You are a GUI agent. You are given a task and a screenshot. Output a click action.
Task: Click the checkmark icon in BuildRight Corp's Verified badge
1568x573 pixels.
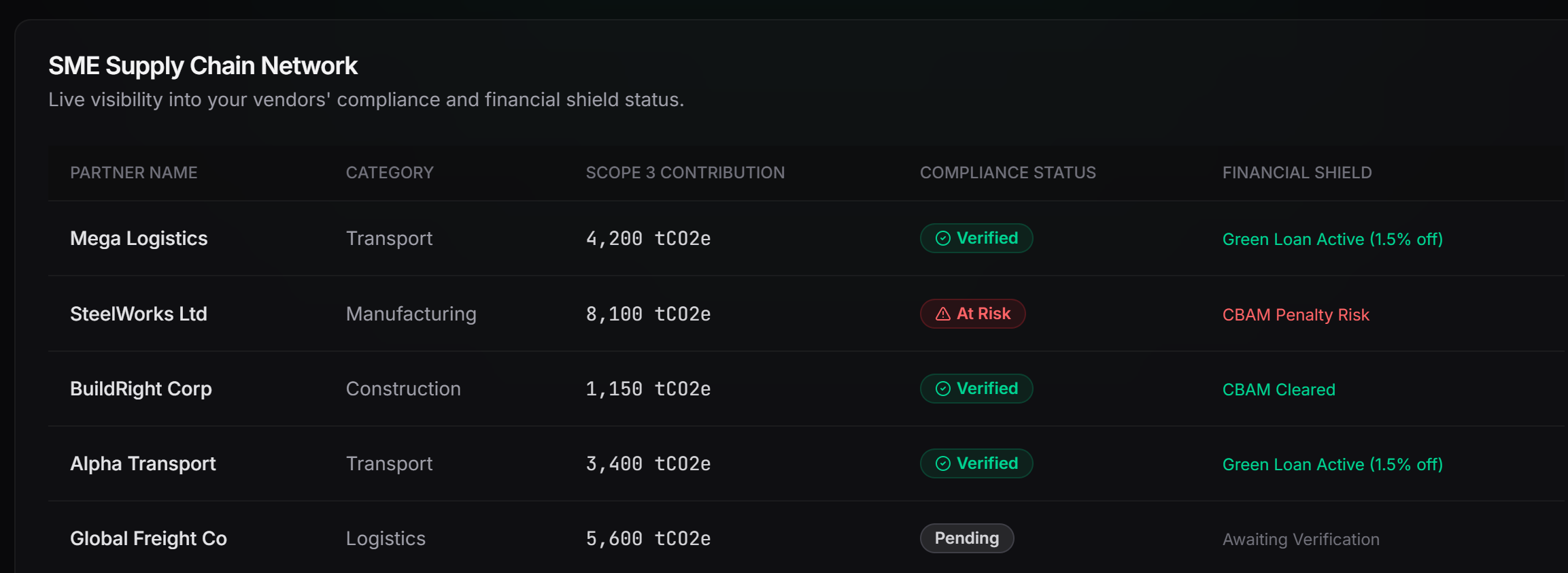click(x=942, y=389)
